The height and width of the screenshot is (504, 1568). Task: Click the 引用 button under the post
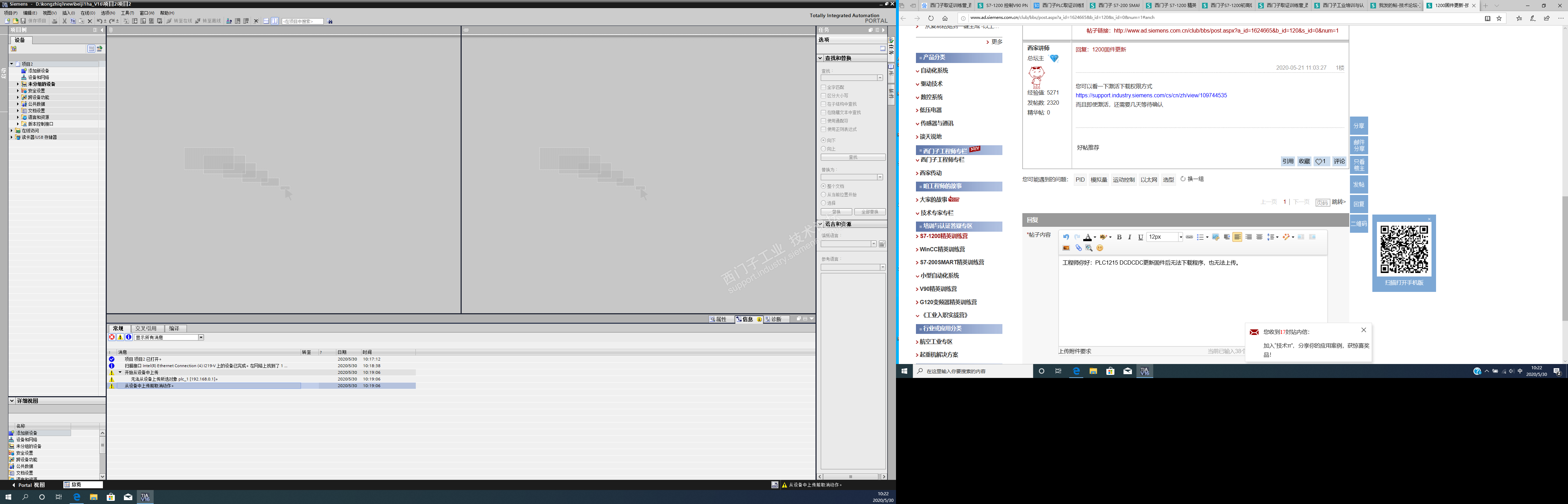(1287, 162)
